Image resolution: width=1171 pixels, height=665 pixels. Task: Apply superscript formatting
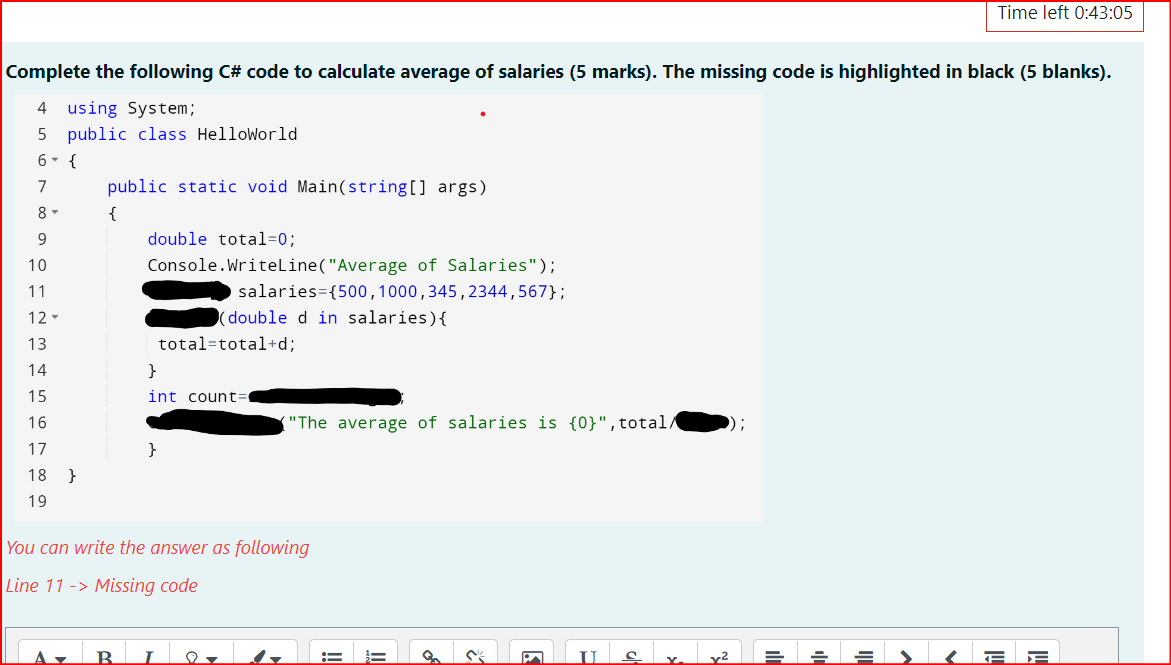click(x=719, y=656)
